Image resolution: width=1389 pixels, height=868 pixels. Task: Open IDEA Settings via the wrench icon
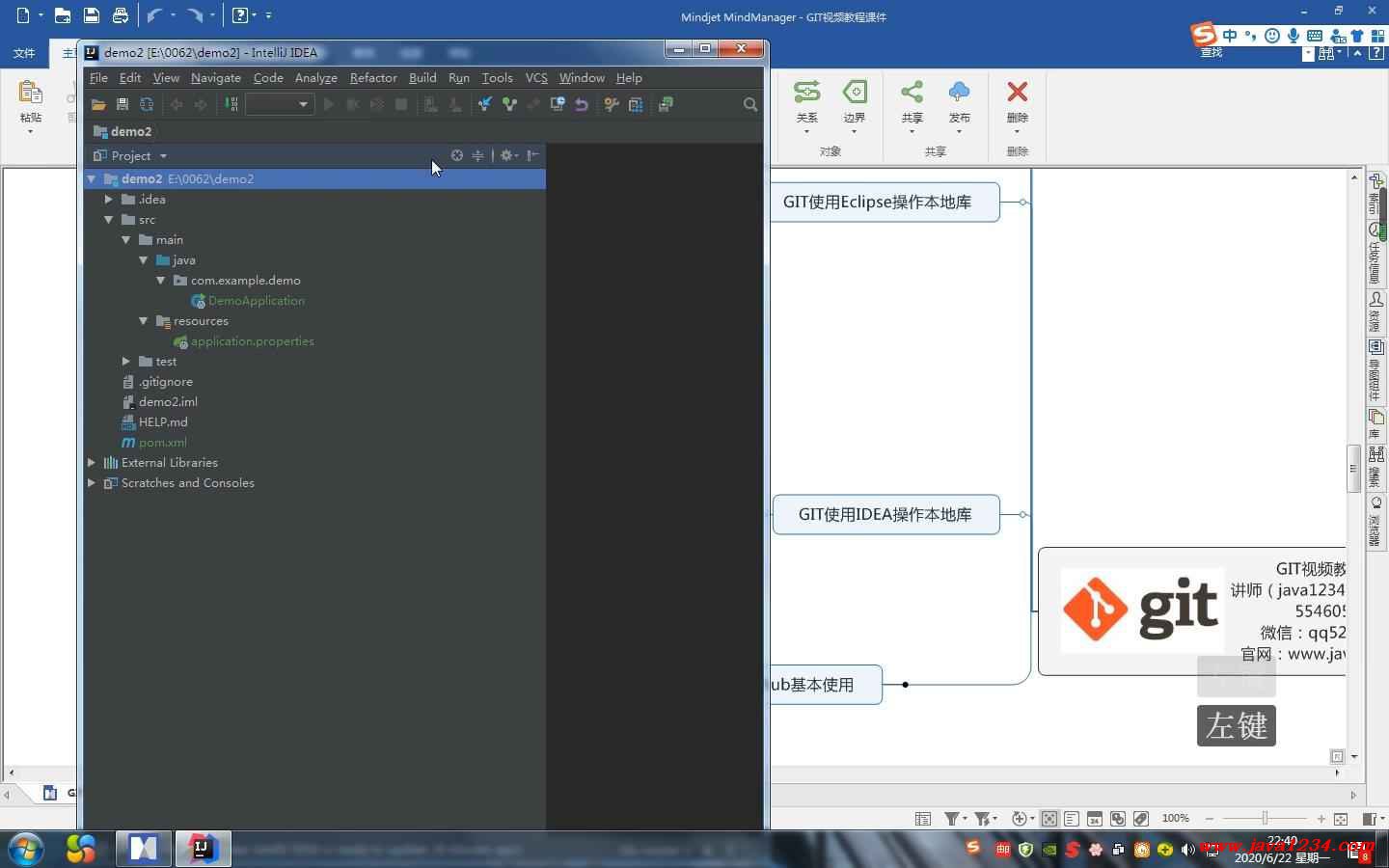click(612, 104)
